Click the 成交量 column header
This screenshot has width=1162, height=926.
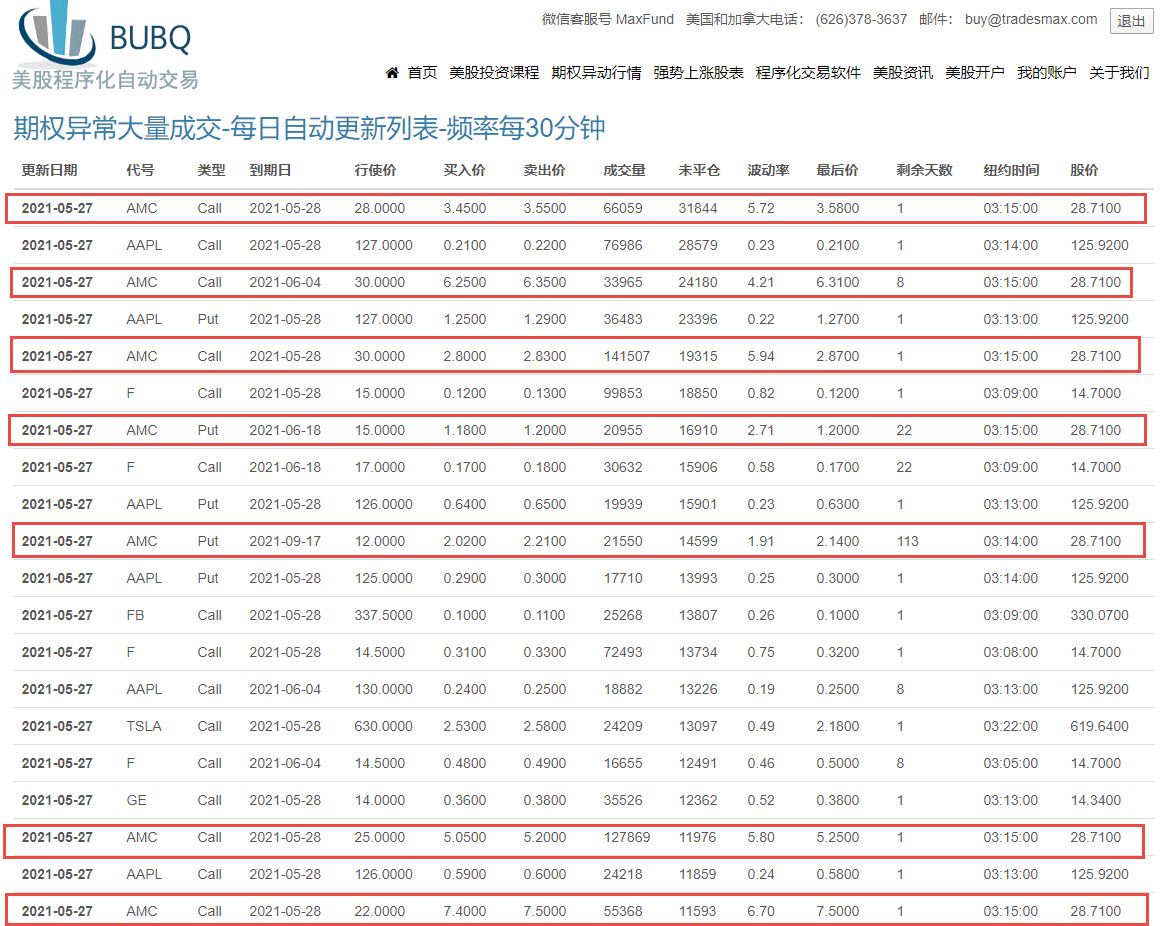(625, 170)
